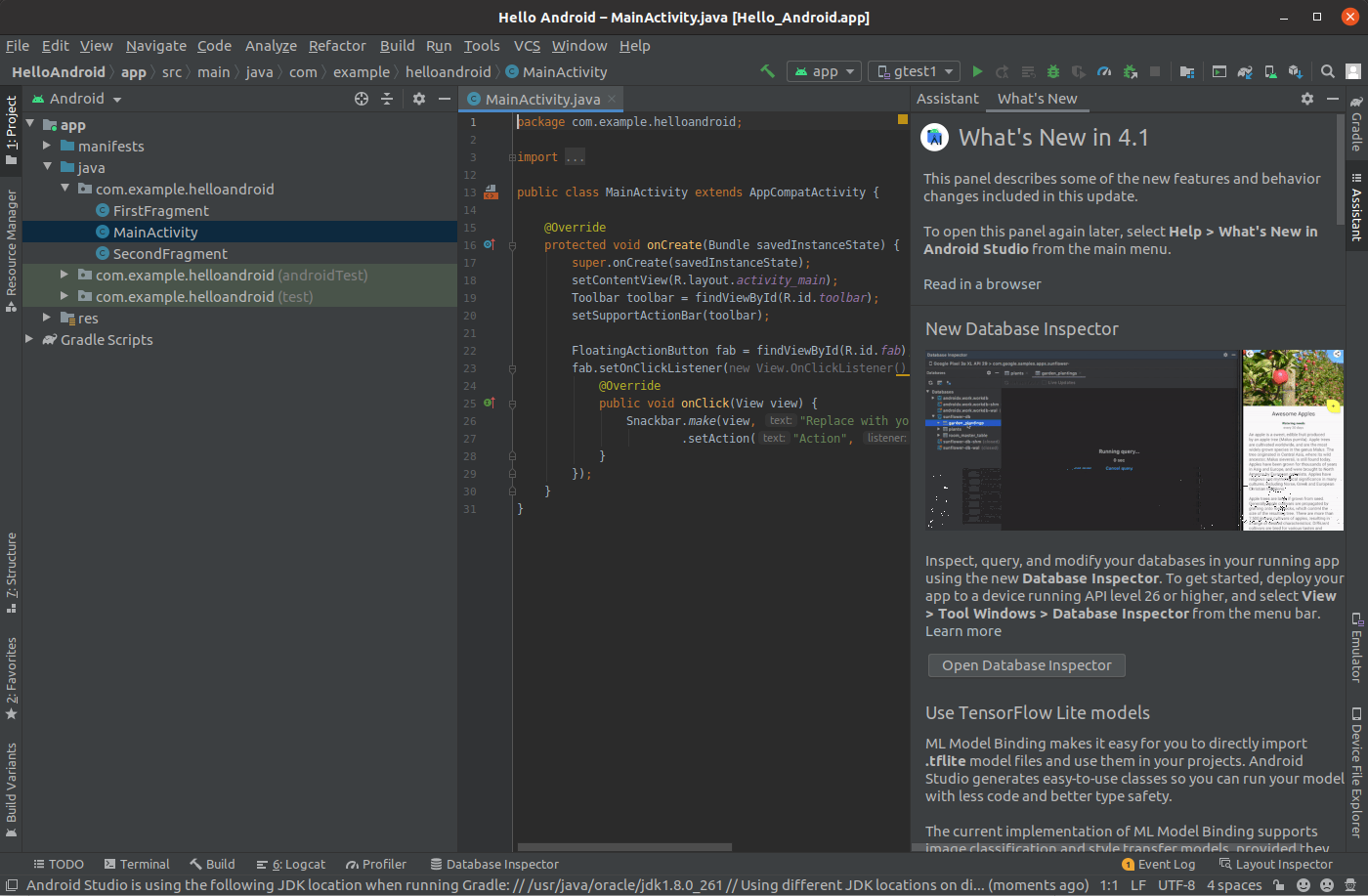The width and height of the screenshot is (1368, 896).
Task: Open the VCS menu
Action: point(527,46)
